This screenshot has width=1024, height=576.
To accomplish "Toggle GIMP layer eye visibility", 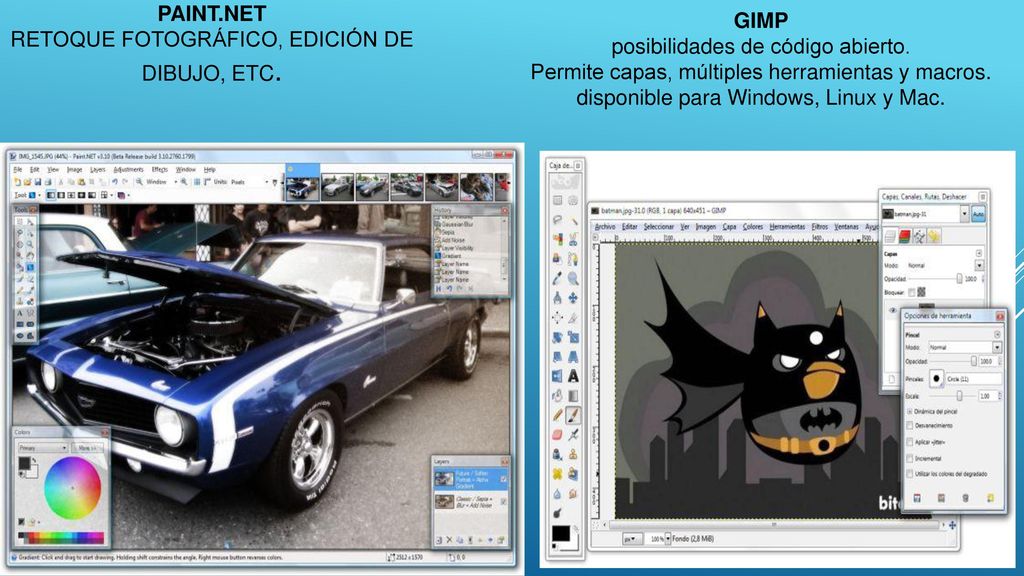I will click(x=893, y=310).
